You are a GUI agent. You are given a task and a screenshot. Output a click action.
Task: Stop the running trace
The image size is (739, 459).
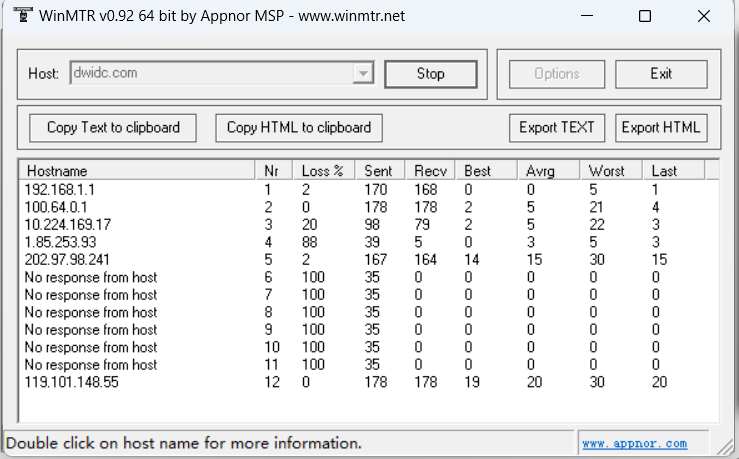(431, 74)
